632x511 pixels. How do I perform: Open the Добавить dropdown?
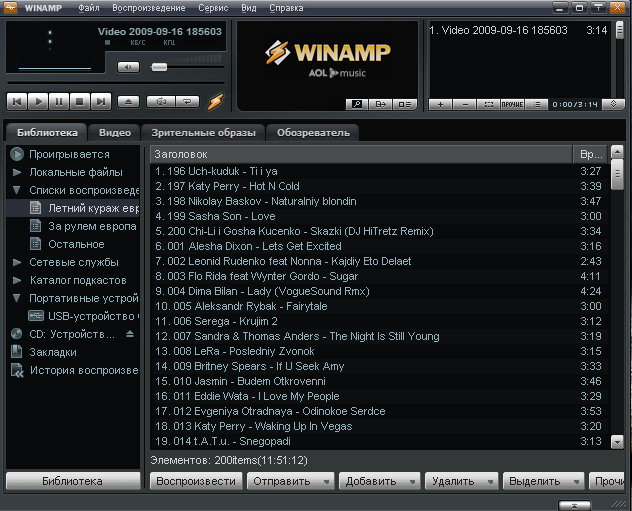pos(380,481)
